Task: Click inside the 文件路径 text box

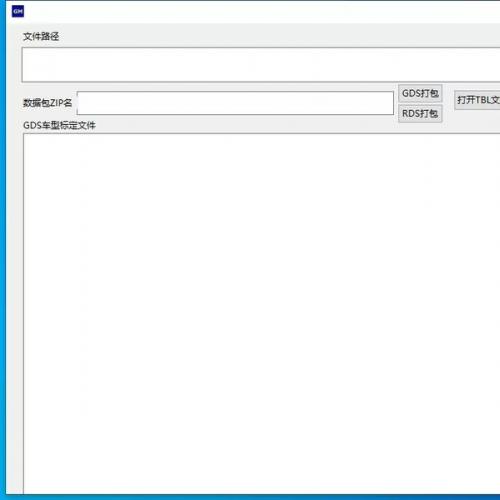Action: point(261,65)
